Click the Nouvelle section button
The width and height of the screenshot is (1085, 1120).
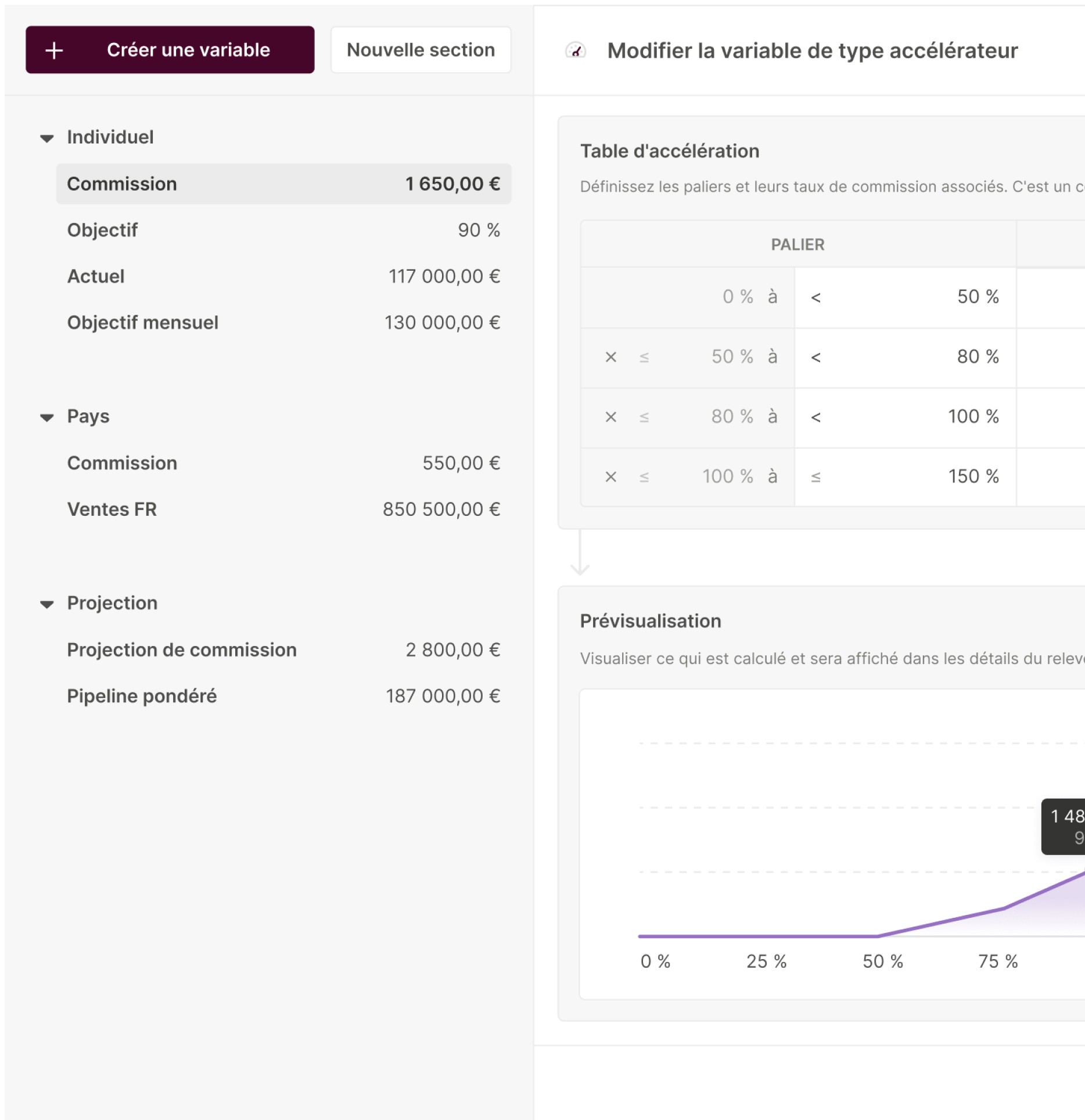pyautogui.click(x=421, y=50)
